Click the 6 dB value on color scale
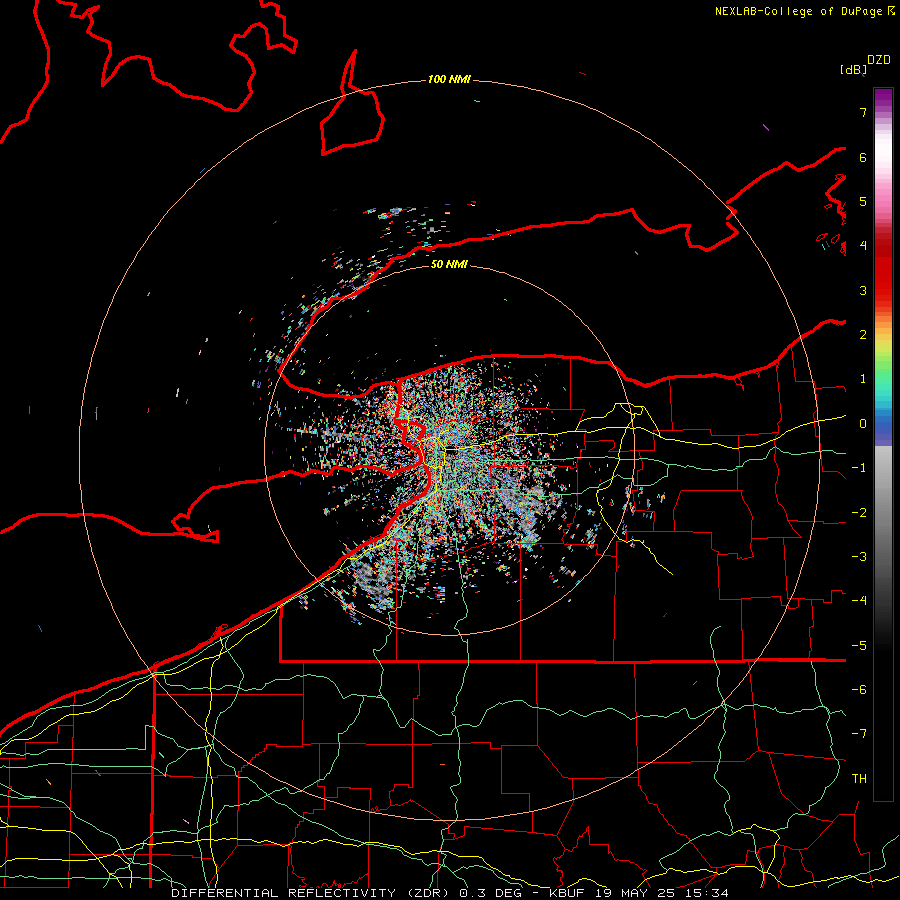 tap(863, 157)
